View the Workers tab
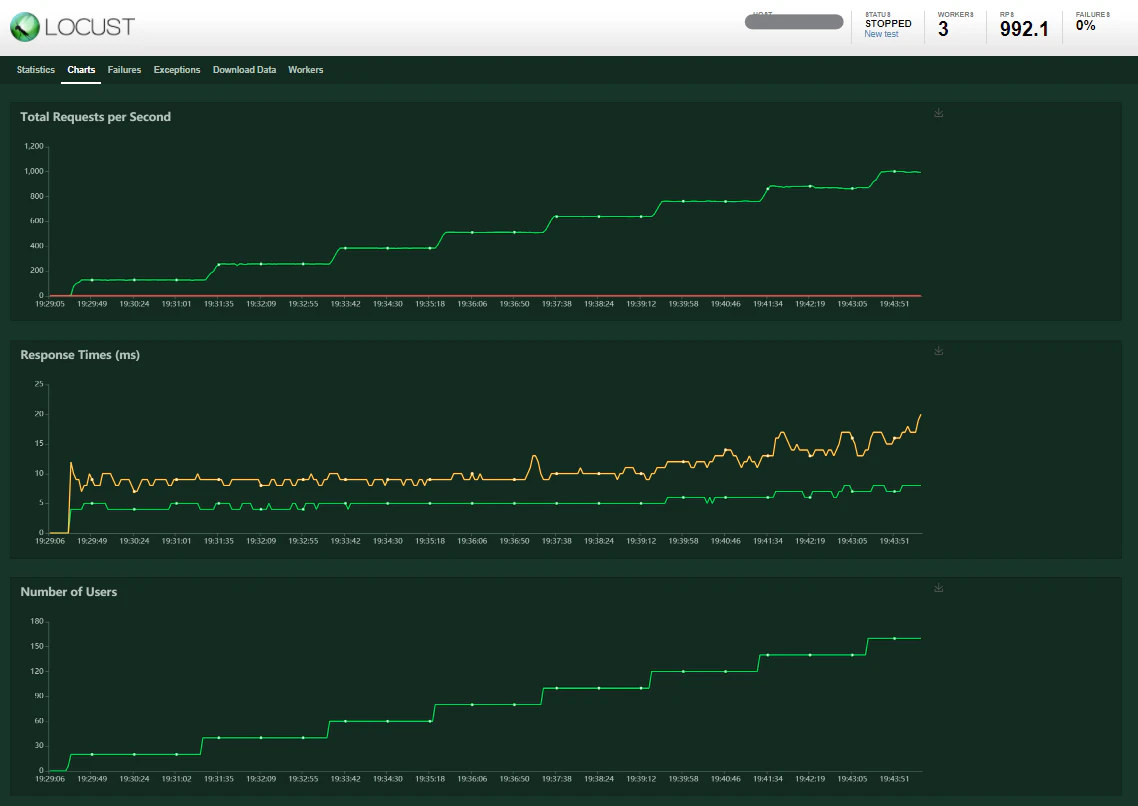1138x806 pixels. click(306, 70)
